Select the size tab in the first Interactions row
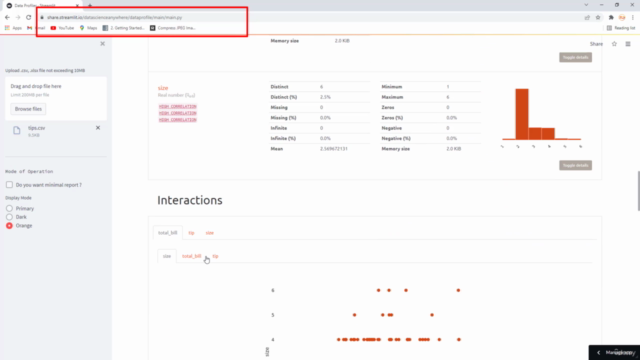Image resolution: width=640 pixels, height=360 pixels. (210, 233)
